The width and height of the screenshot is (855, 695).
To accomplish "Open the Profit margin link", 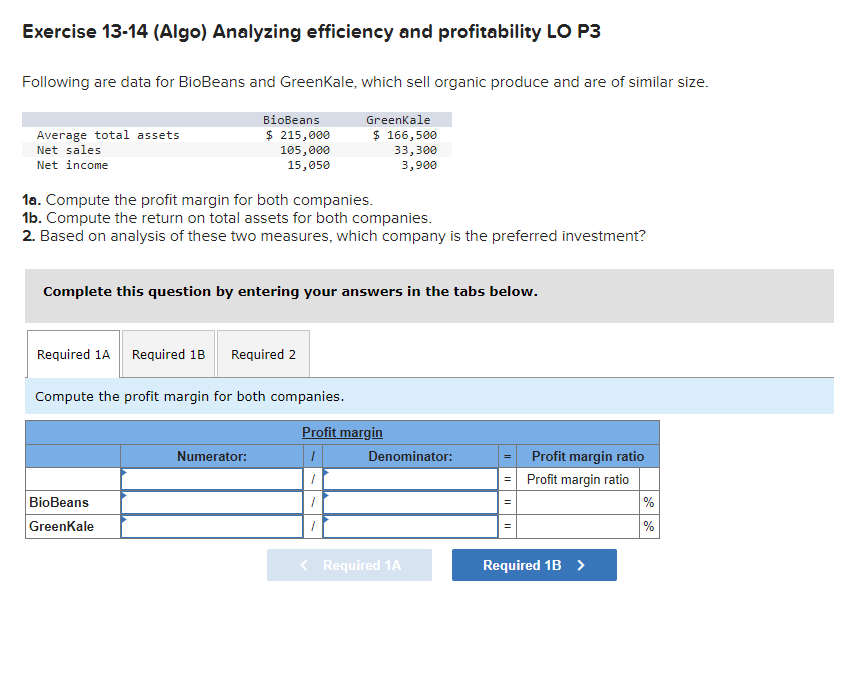I will 341,432.
